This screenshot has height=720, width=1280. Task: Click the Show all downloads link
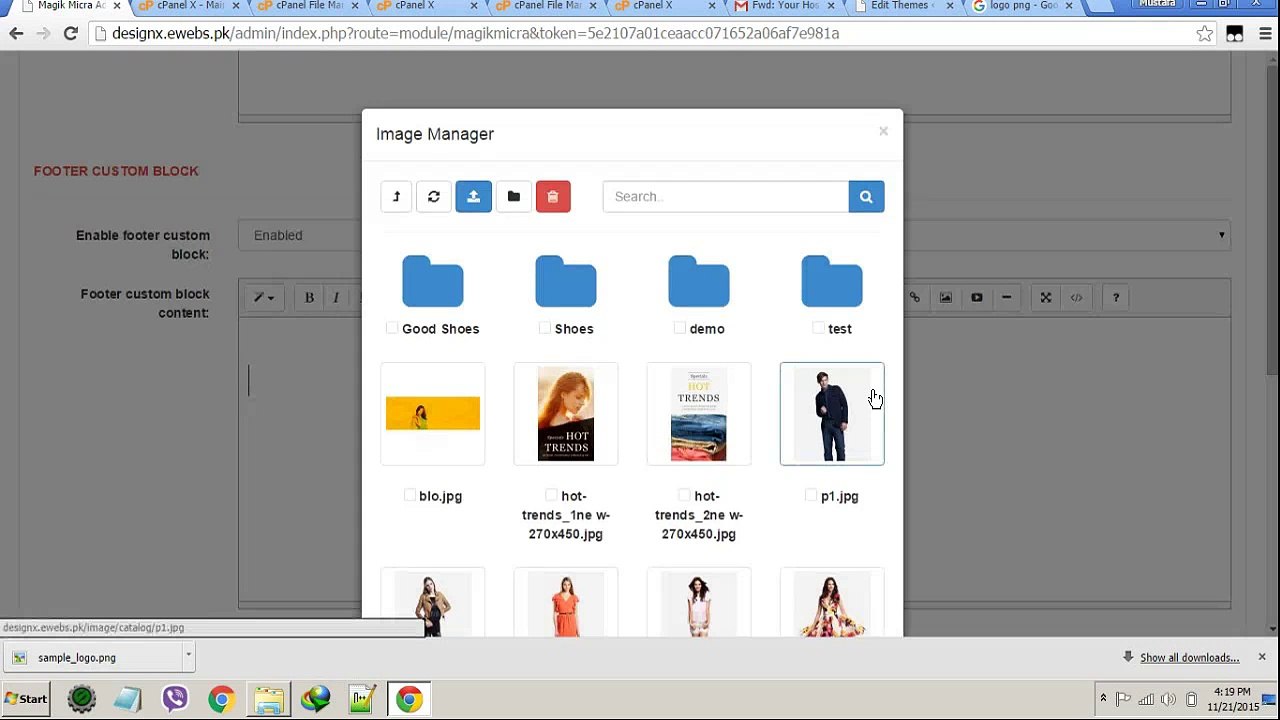(x=1189, y=657)
